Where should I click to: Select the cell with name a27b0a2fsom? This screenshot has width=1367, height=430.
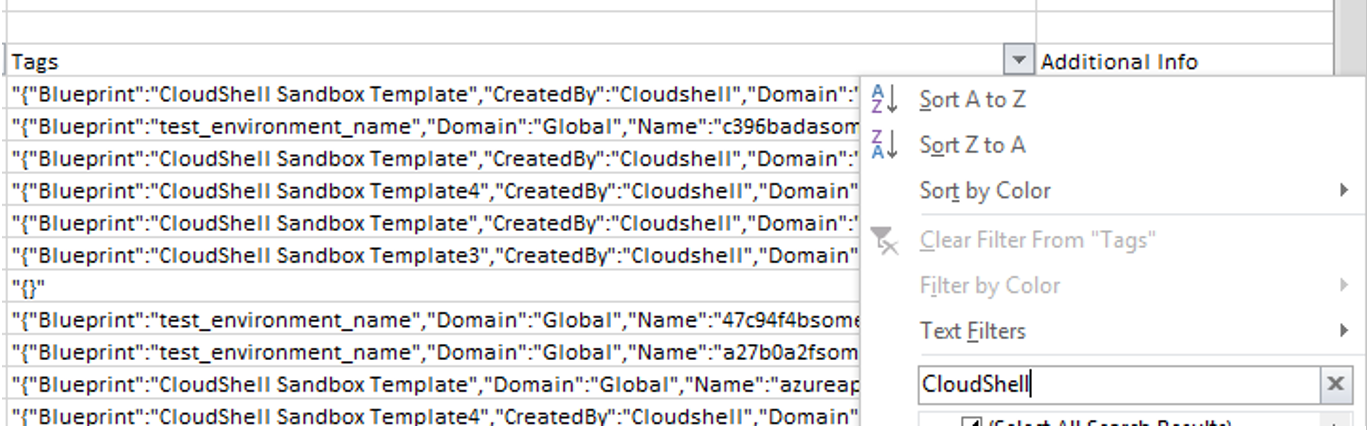coord(430,352)
